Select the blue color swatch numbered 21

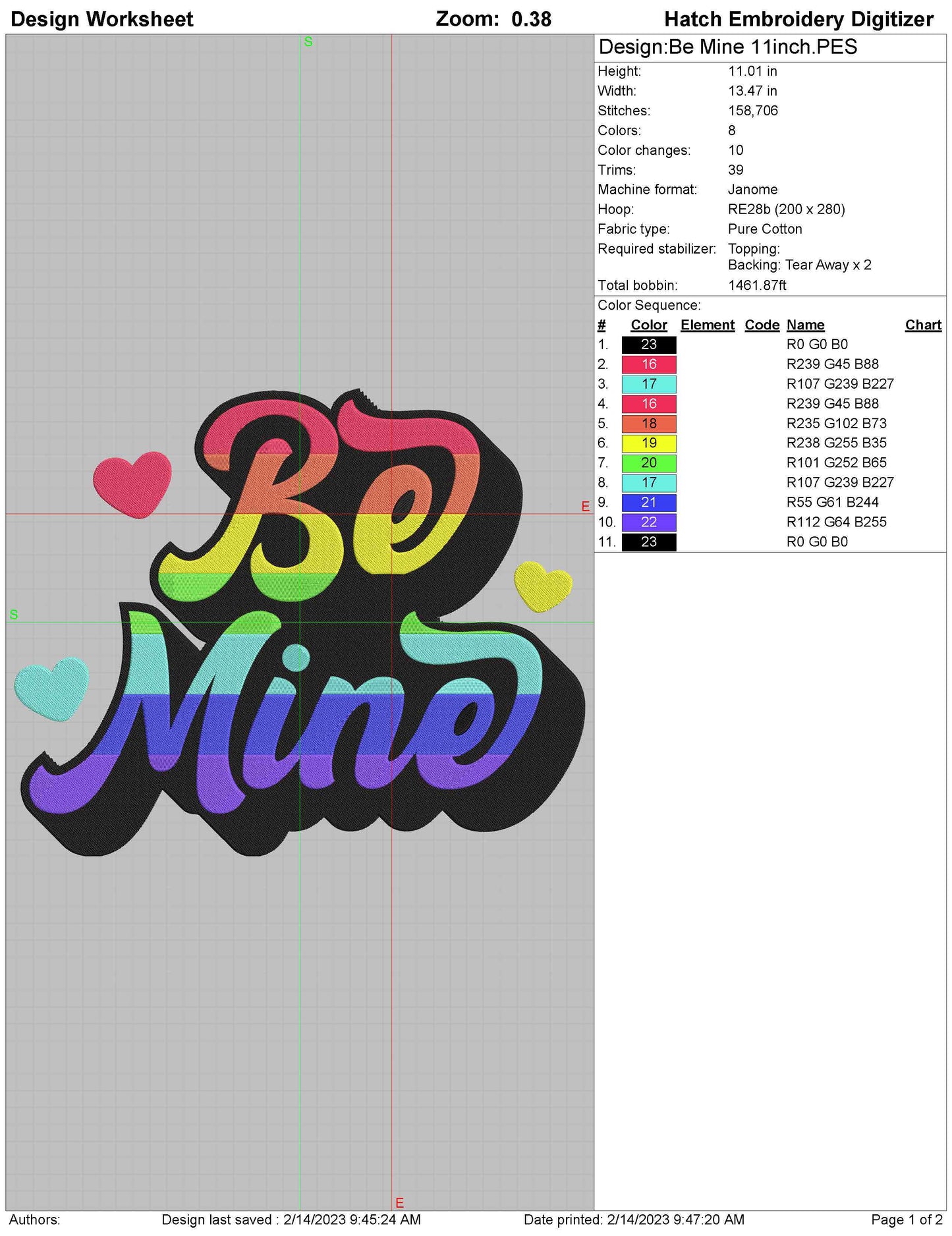pos(648,503)
